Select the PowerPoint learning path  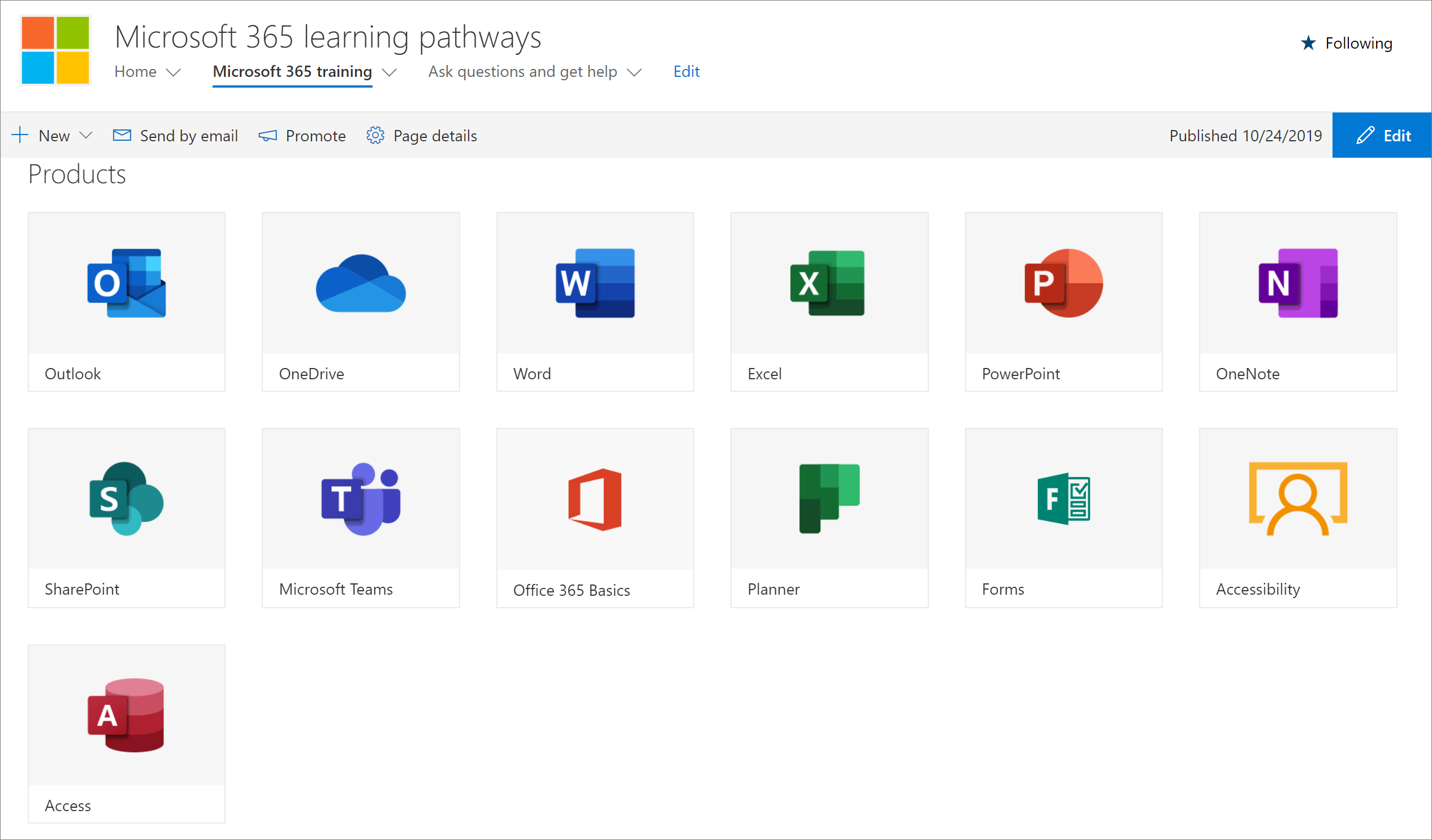1063,300
